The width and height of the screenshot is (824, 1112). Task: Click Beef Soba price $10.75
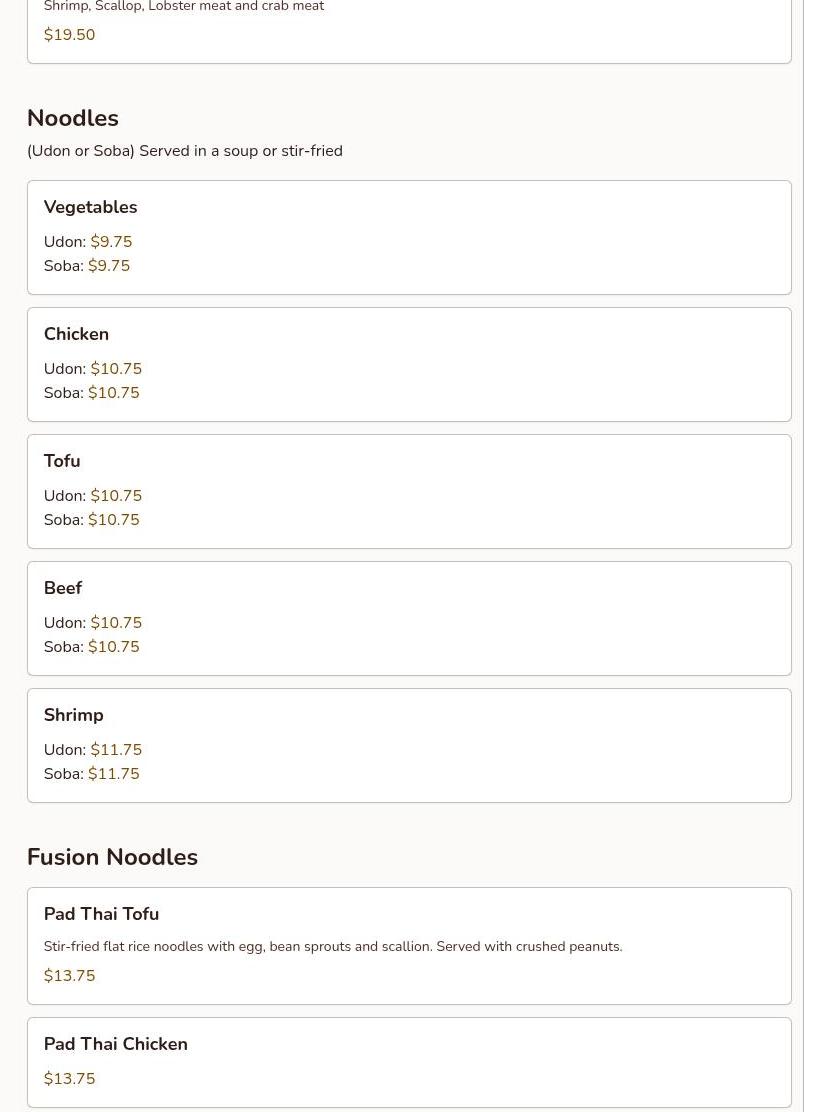[114, 647]
